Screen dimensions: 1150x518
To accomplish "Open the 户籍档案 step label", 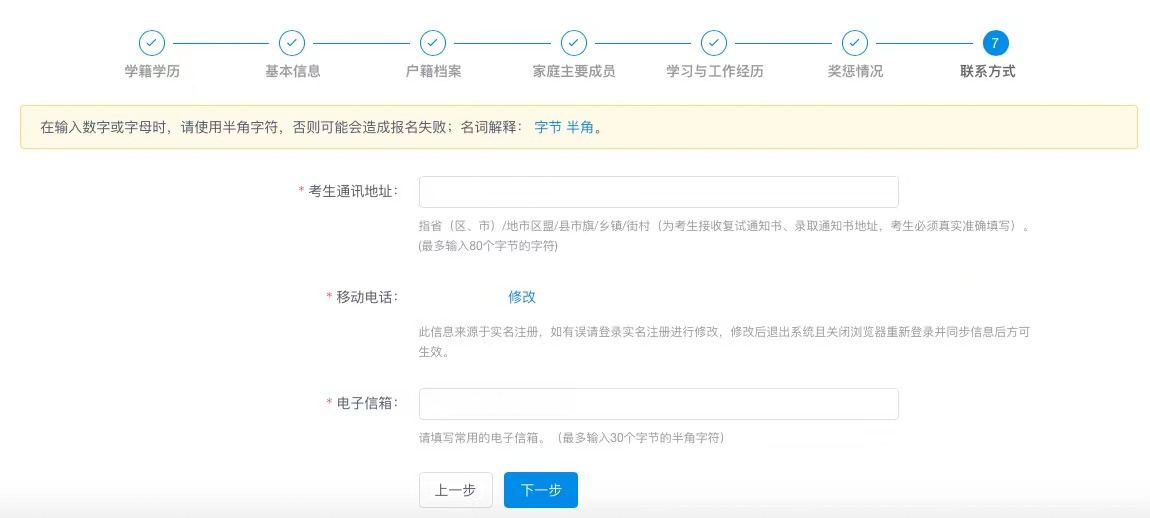I will pos(433,72).
